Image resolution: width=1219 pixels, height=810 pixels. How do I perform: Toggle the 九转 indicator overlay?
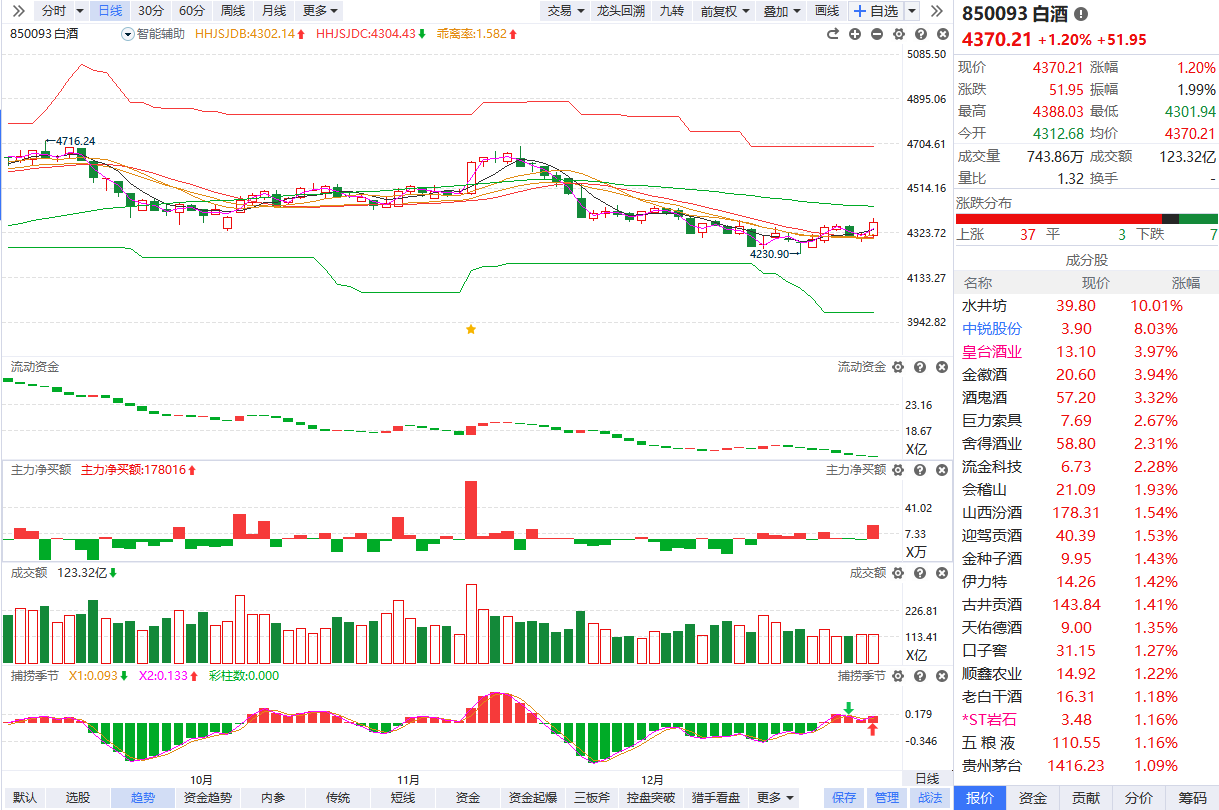coord(671,11)
